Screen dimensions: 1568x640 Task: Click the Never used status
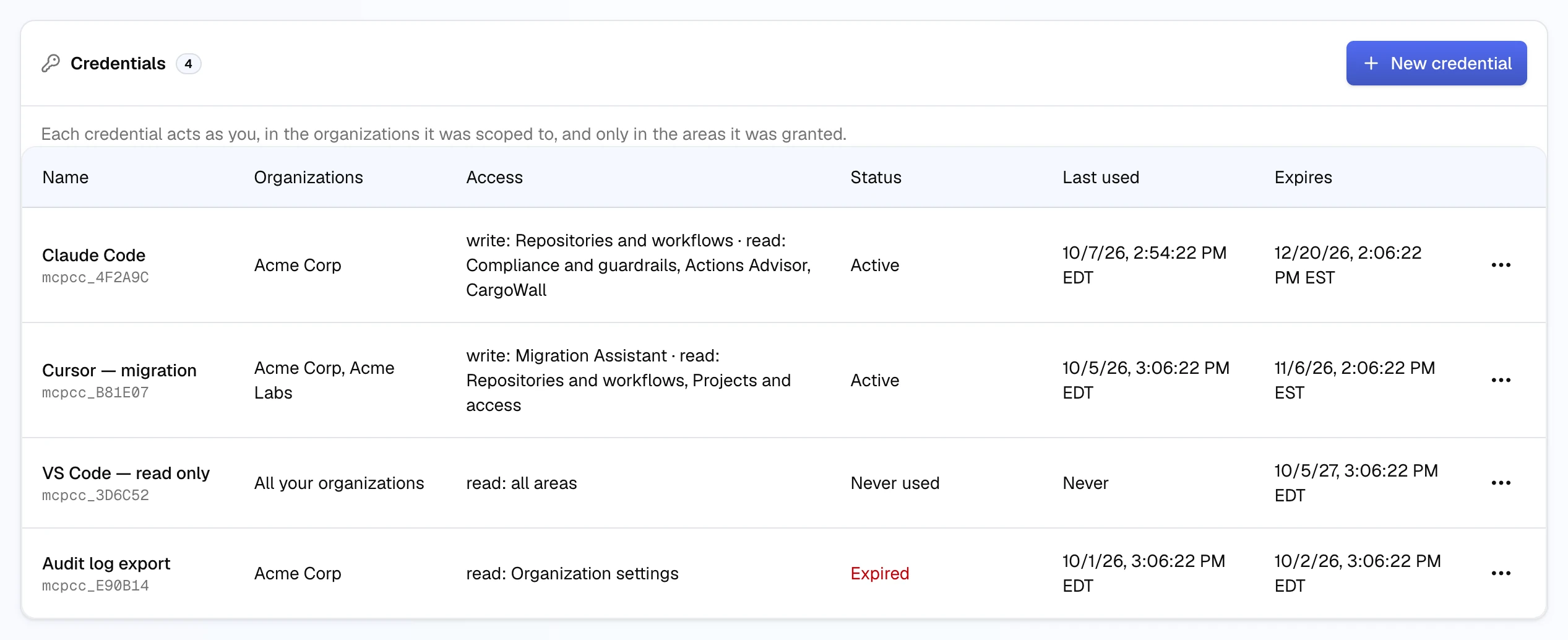(x=895, y=483)
